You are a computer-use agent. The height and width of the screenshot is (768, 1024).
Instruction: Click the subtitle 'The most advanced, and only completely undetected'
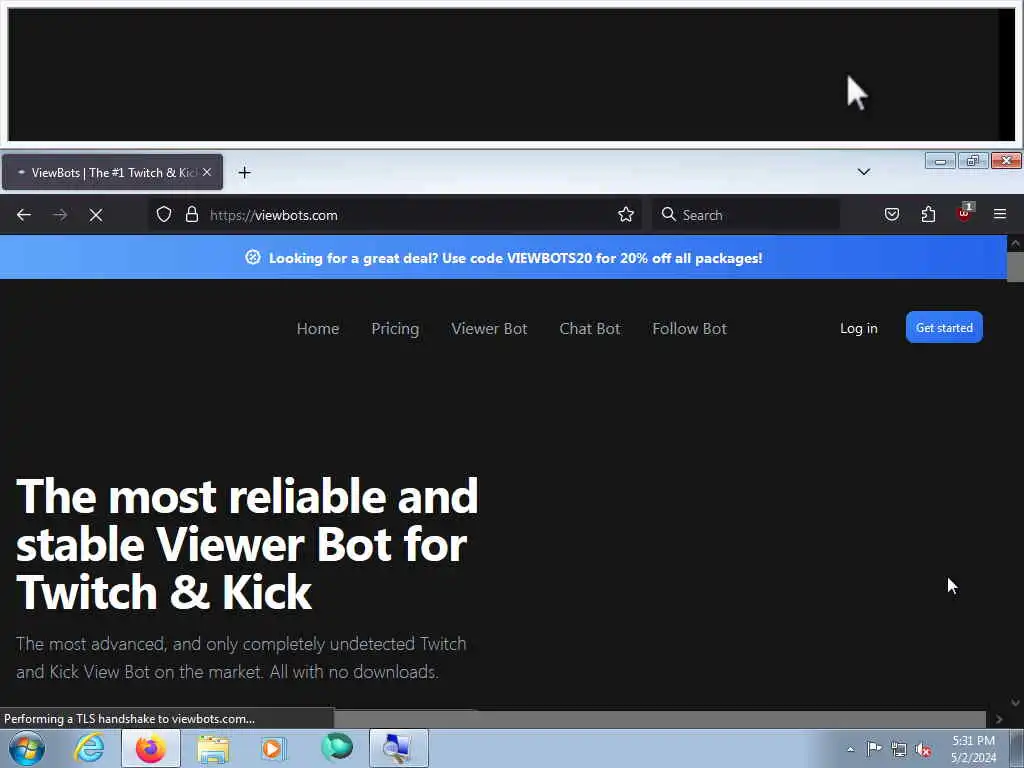point(241,658)
